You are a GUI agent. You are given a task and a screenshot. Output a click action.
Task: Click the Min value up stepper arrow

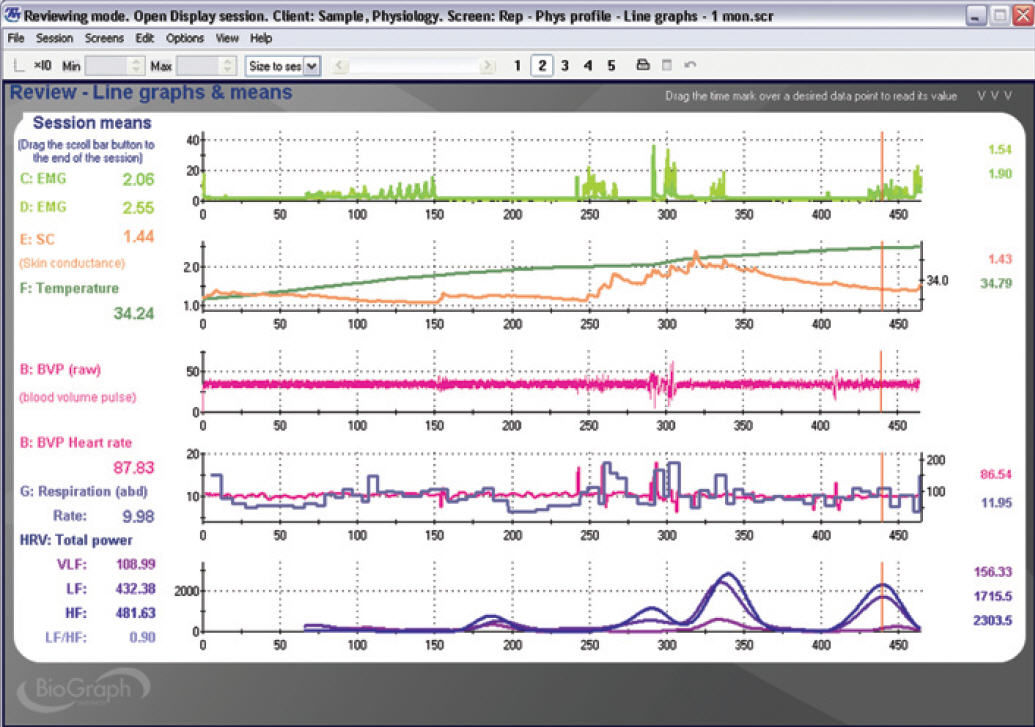pos(136,60)
